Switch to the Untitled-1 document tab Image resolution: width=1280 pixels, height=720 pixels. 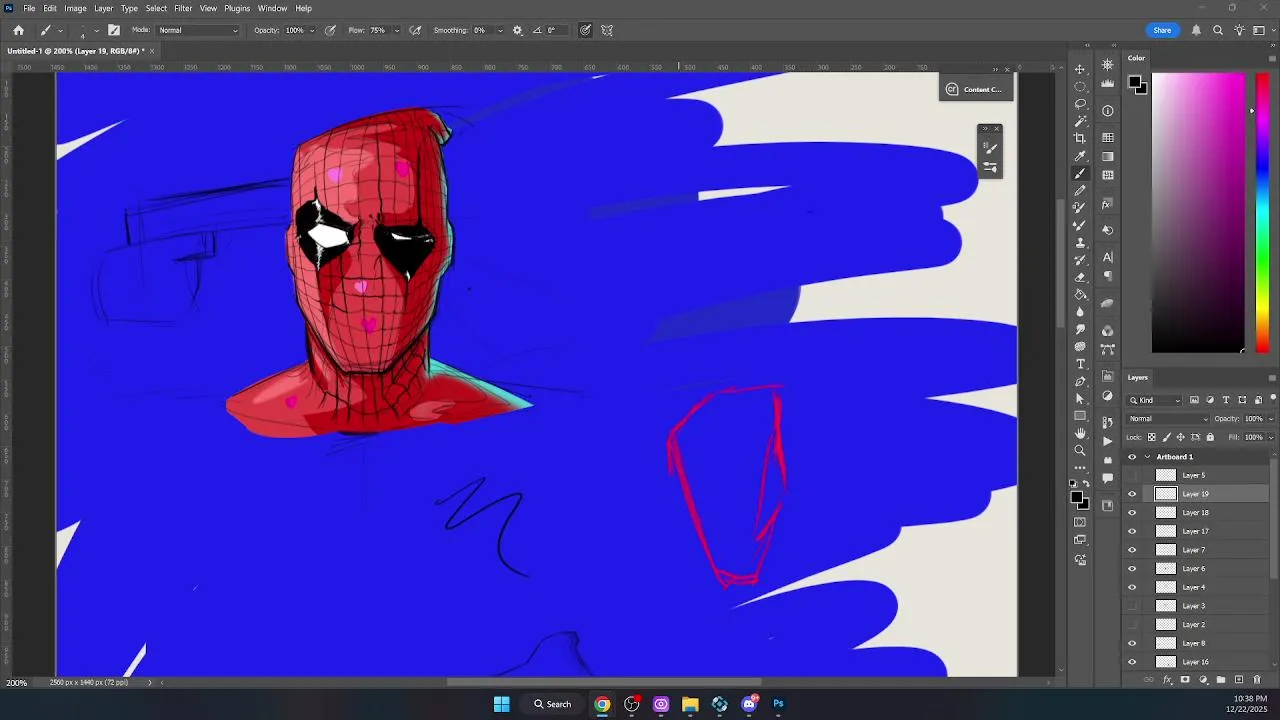(76, 51)
